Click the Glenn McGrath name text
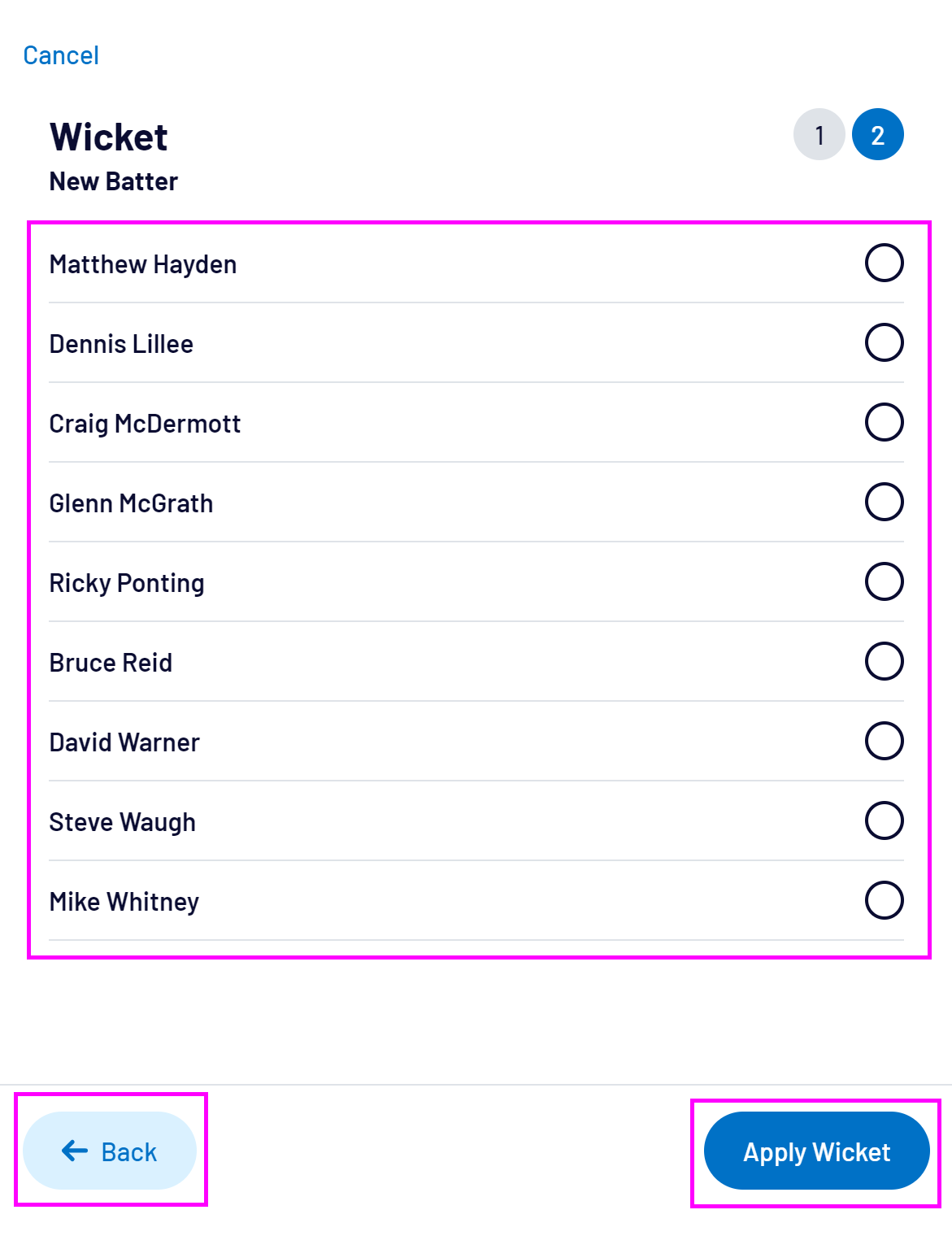This screenshot has height=1236, width=952. coord(131,503)
